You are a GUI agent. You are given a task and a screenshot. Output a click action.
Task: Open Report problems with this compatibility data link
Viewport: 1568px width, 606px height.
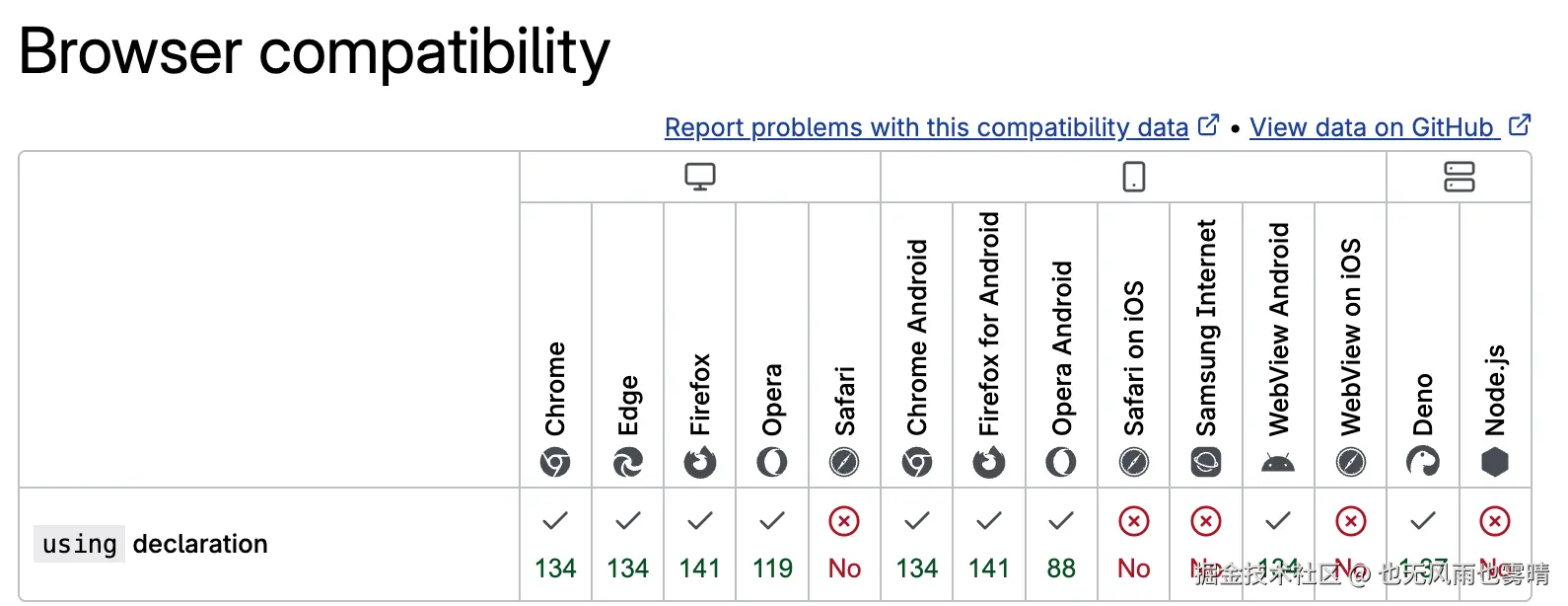coord(926,127)
